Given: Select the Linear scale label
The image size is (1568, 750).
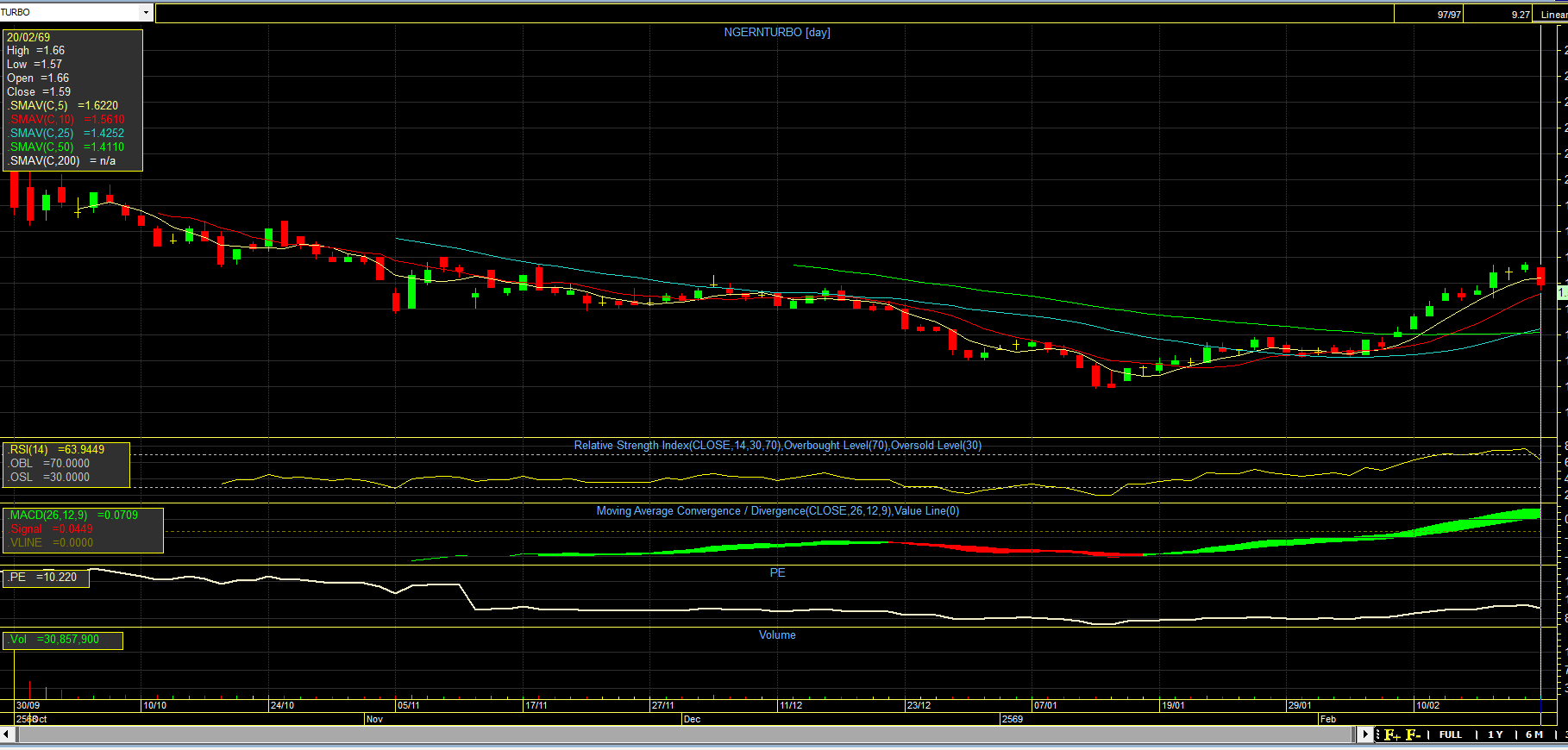Looking at the screenshot, I should coord(1554,15).
